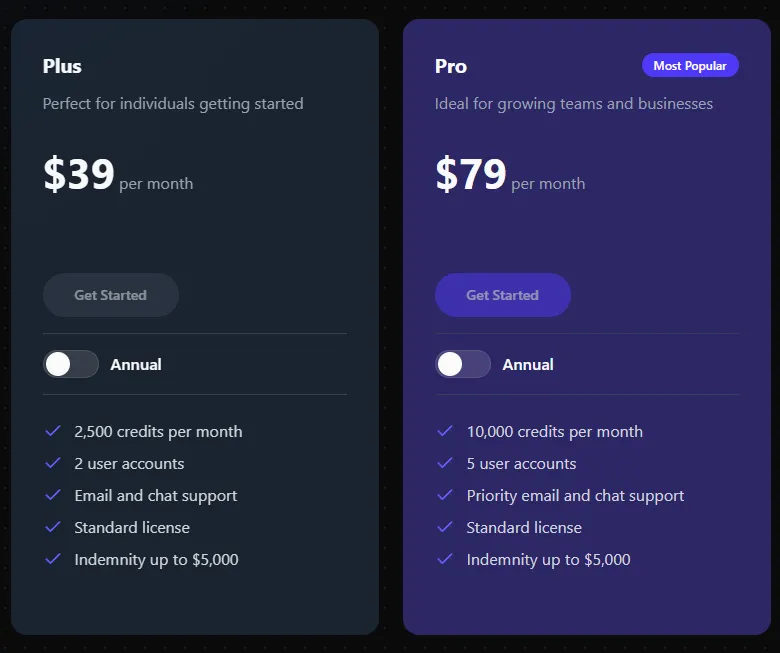Click checkmark next to Email and chat support
780x653 pixels.
click(x=53, y=495)
